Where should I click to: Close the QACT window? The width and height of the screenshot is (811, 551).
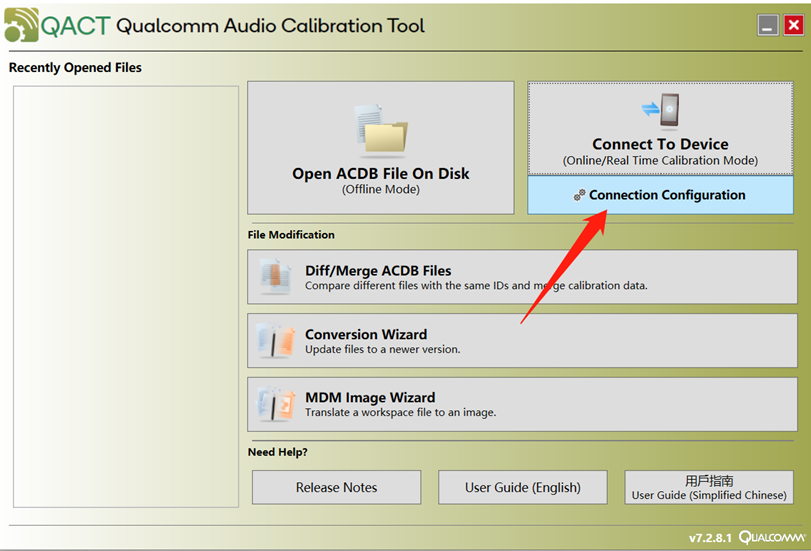point(793,25)
